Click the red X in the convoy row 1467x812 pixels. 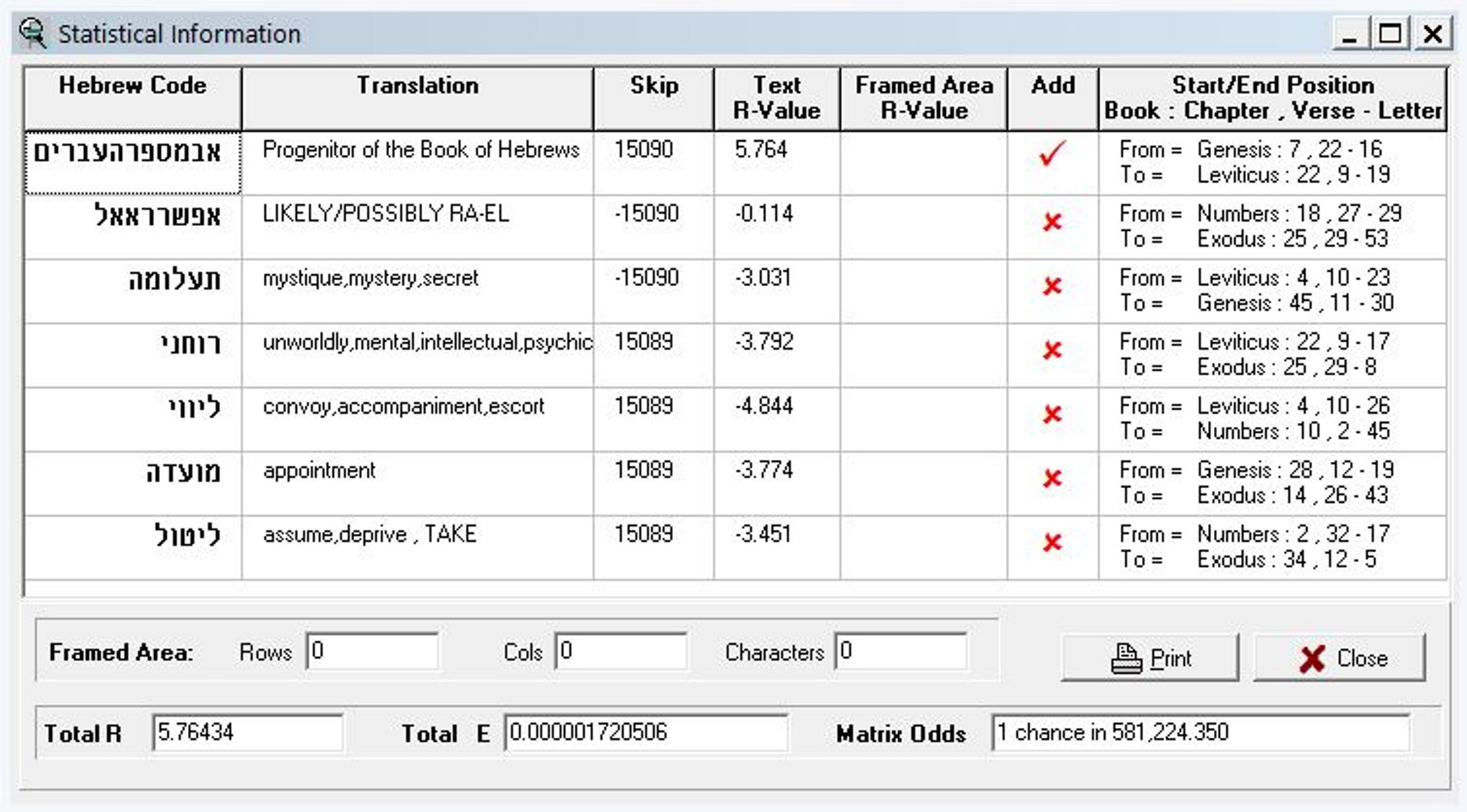click(1052, 414)
